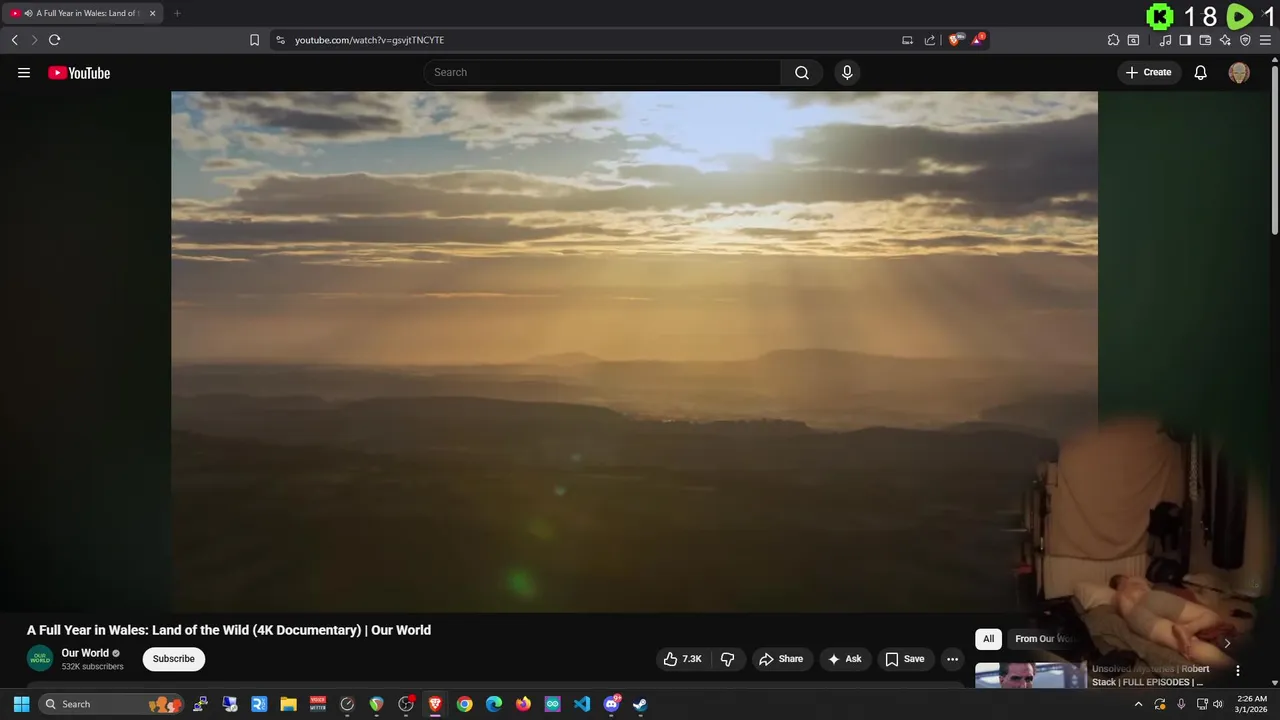Open Brave main menu hamburger
Image resolution: width=1280 pixels, height=720 pixels.
pyautogui.click(x=1265, y=40)
